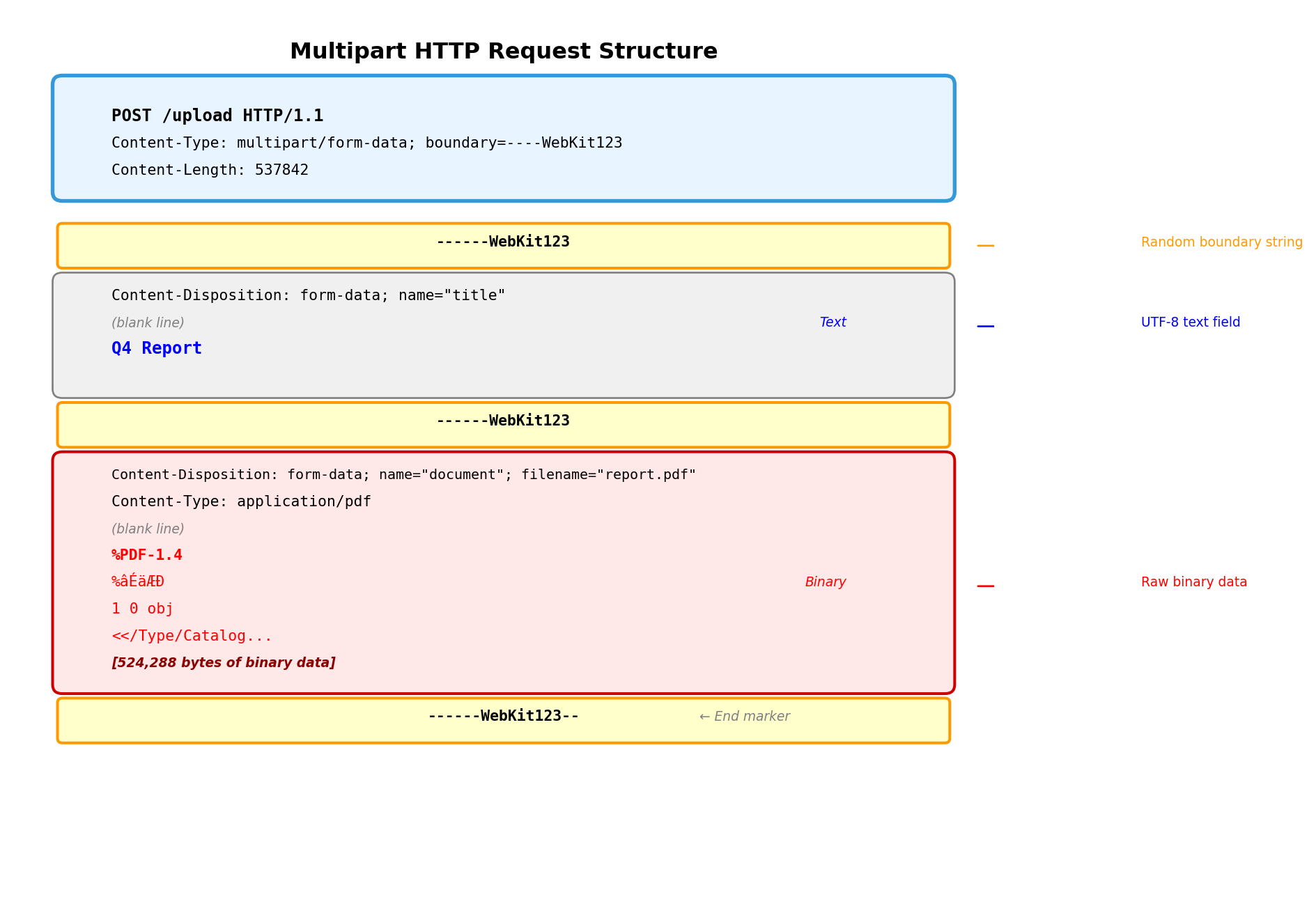Select the blue 'Q4 Report' value
Screen dimensions: 1316x922
(157, 348)
